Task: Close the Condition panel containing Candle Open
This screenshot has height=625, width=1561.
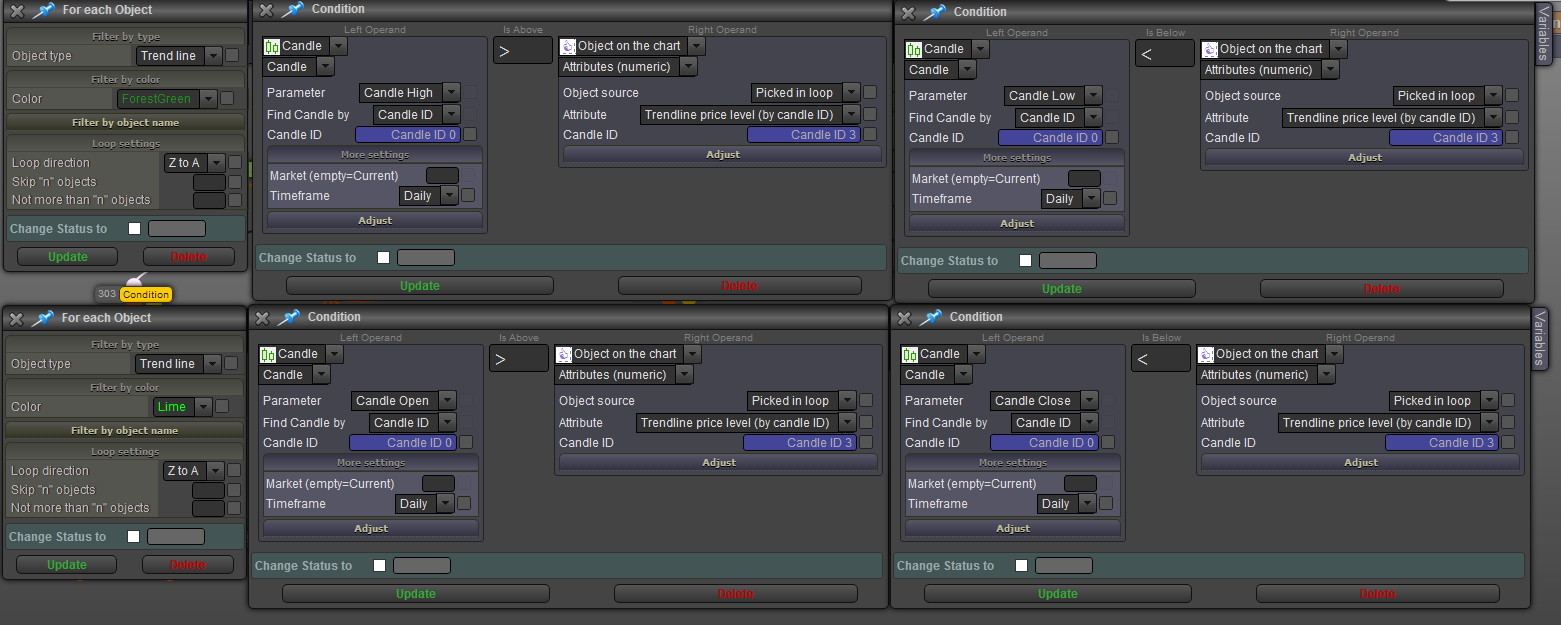Action: 262,318
